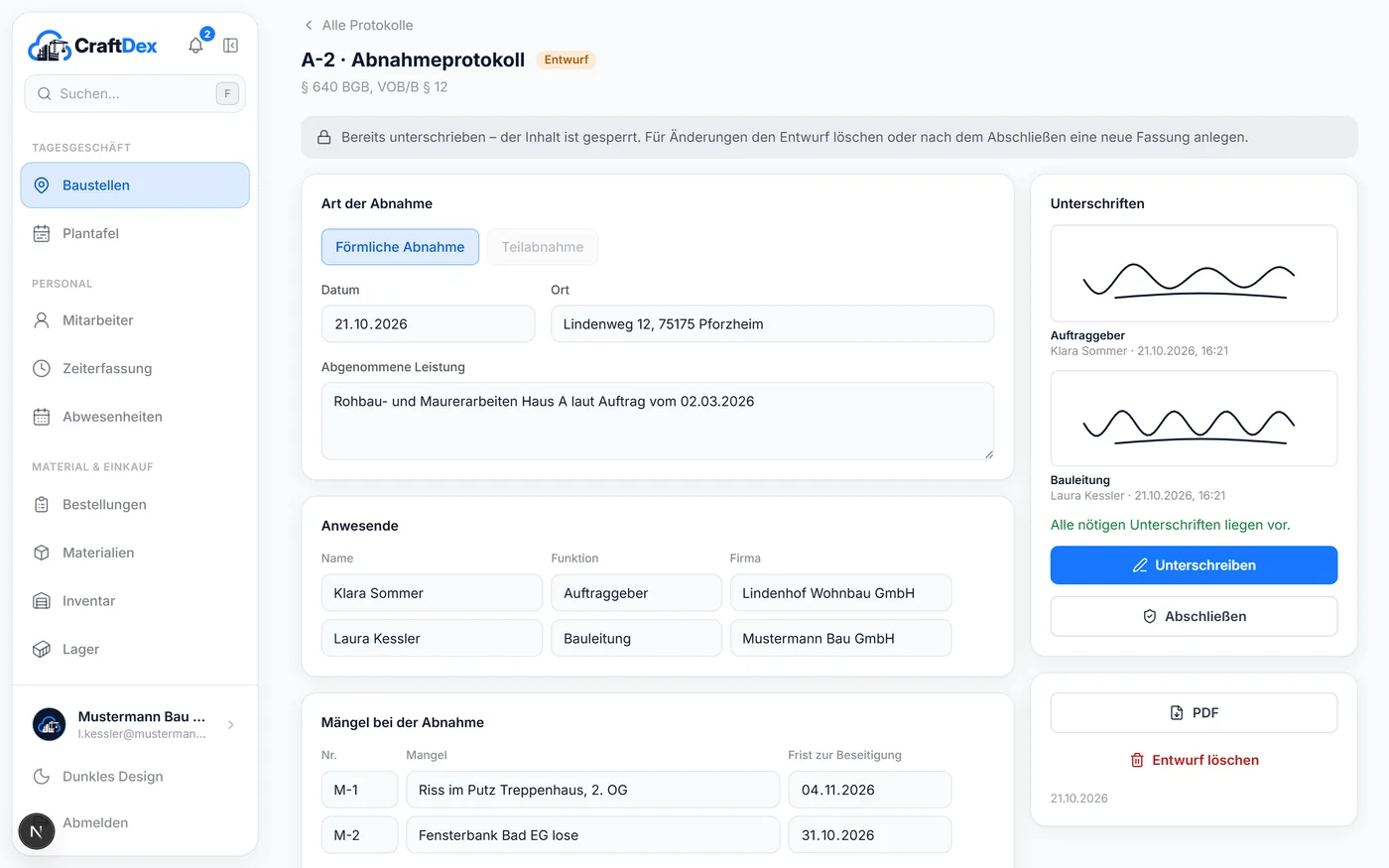Click the Bauleitung signature image
This screenshot has width=1389, height=868.
click(1194, 419)
